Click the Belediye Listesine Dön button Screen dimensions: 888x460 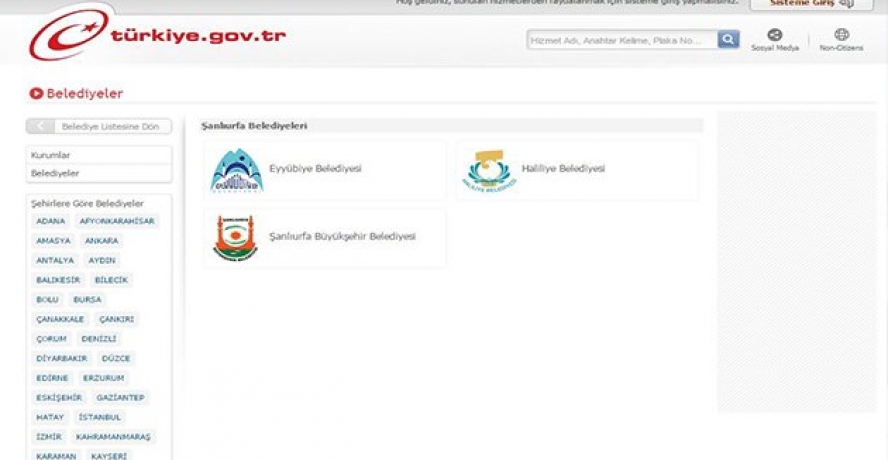pos(99,126)
